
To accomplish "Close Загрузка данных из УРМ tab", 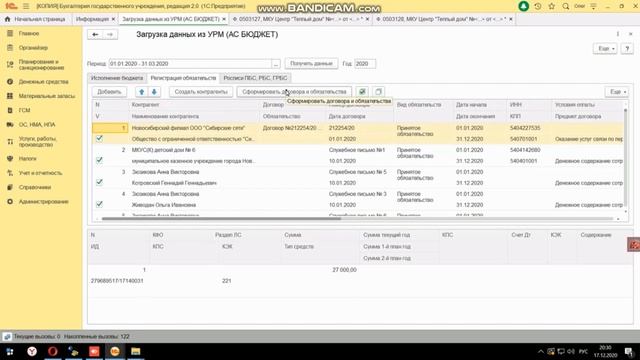I will tap(224, 19).
